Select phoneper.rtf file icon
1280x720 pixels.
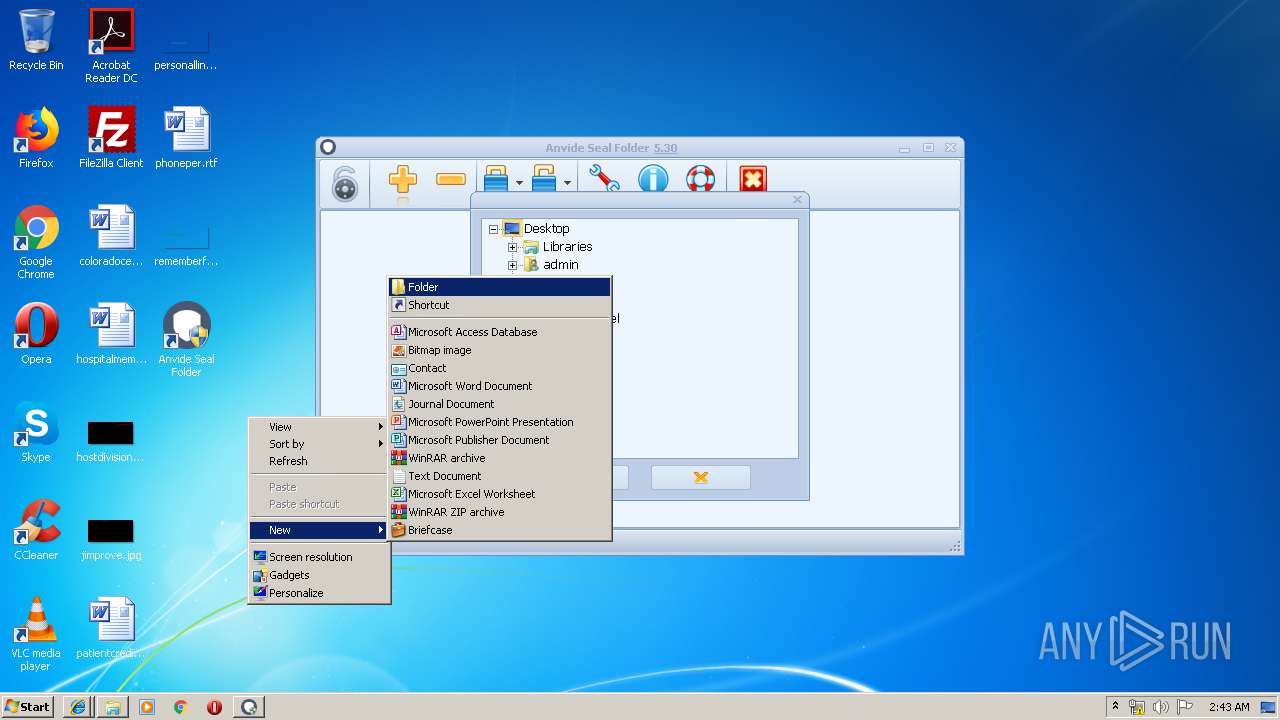coord(186,138)
